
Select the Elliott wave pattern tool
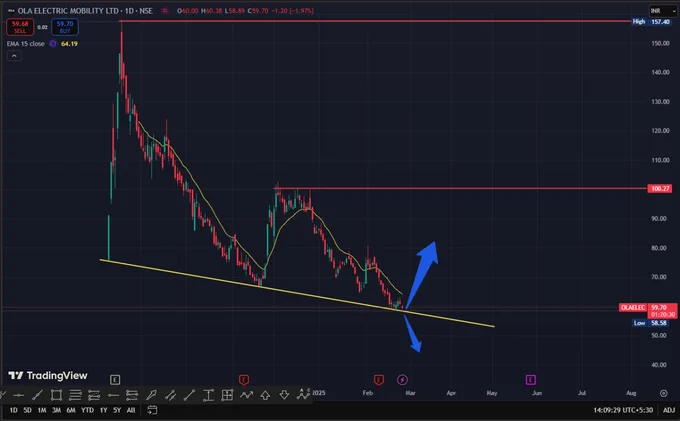click(303, 394)
